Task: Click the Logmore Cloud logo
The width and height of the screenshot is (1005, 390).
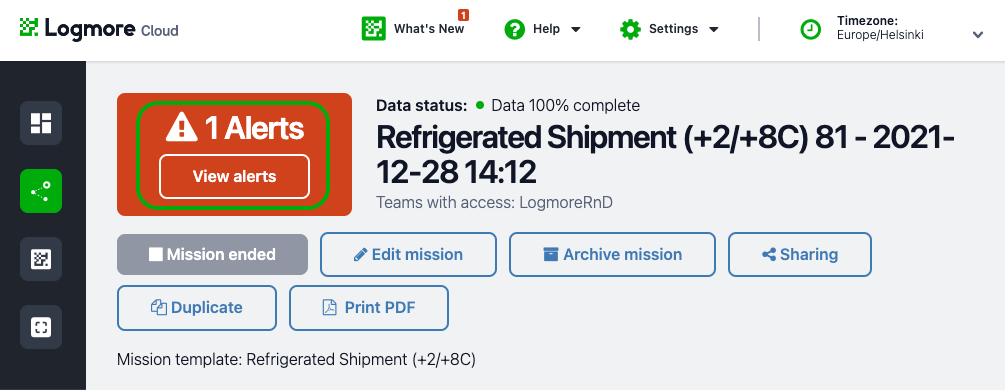Action: (x=99, y=28)
